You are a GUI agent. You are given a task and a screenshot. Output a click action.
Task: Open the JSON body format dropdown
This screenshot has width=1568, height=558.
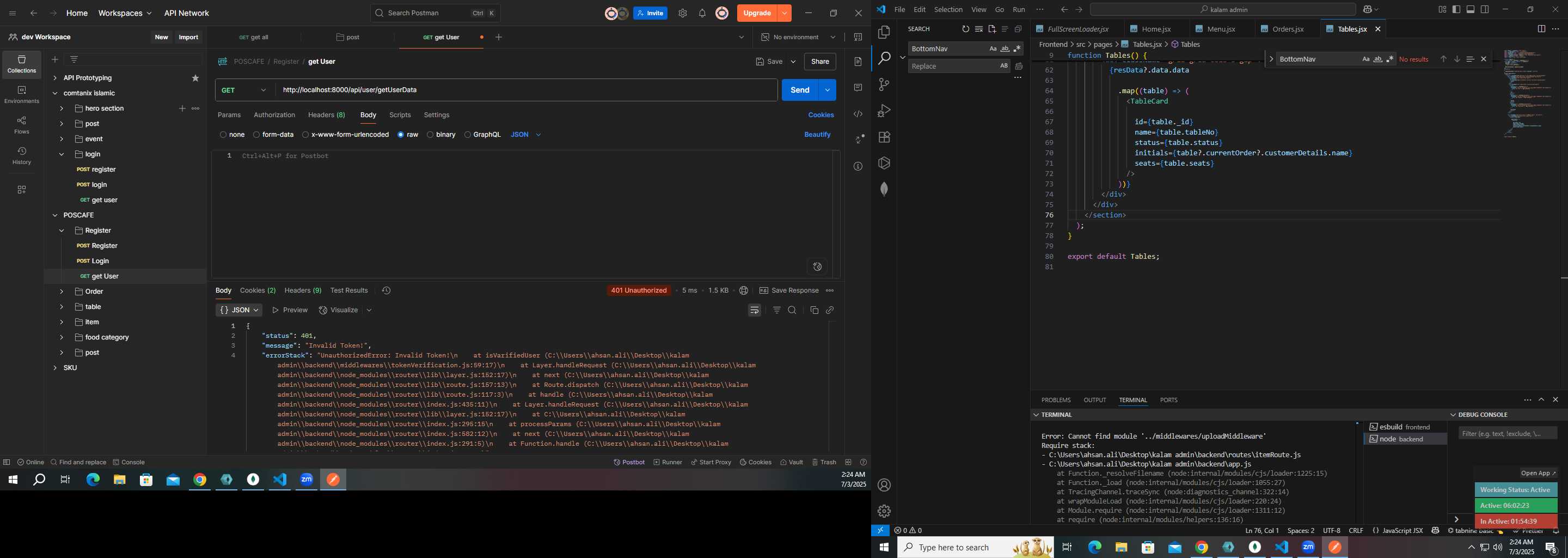(x=526, y=135)
